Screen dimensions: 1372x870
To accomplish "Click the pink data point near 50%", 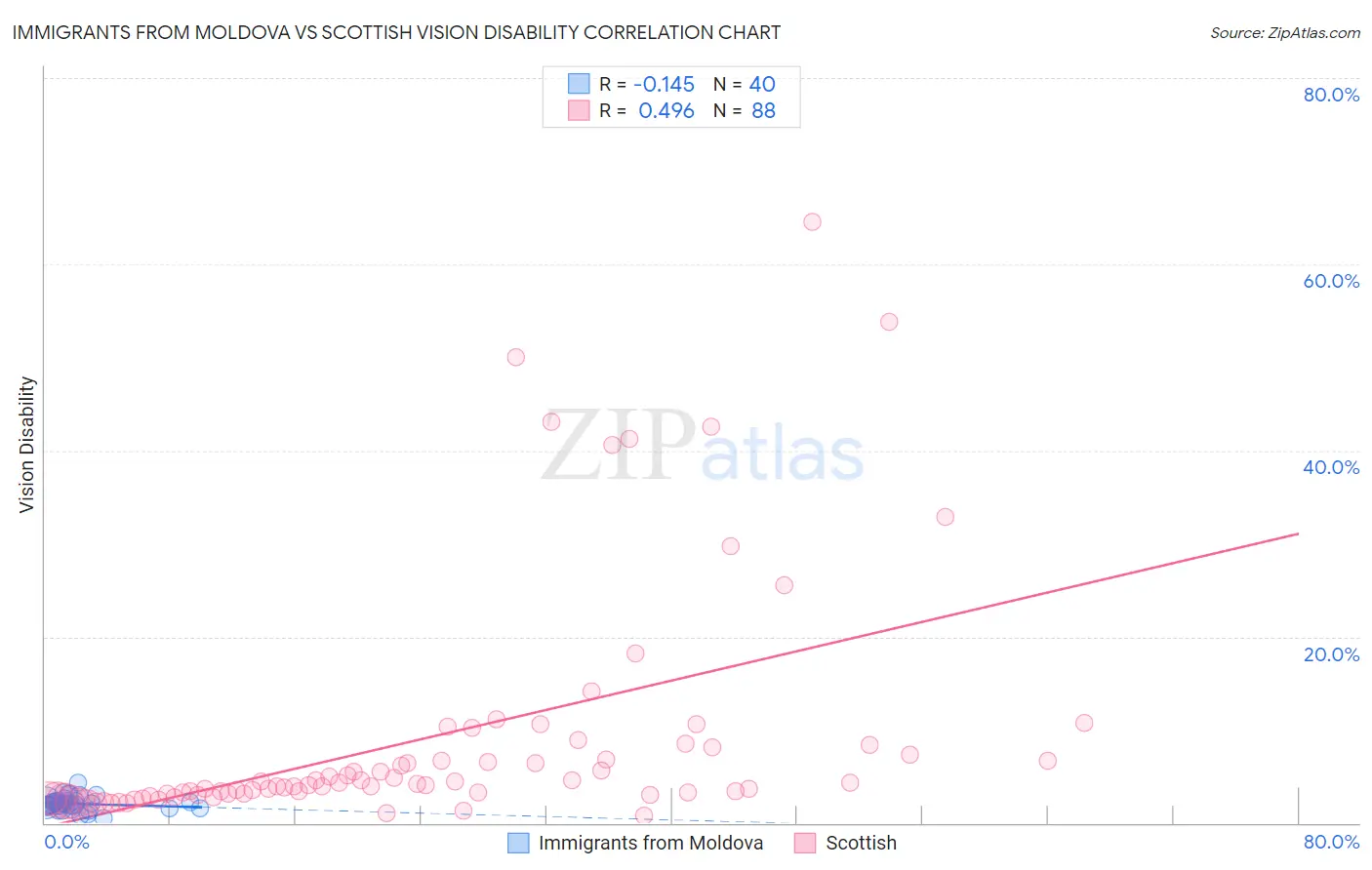I will pos(516,357).
